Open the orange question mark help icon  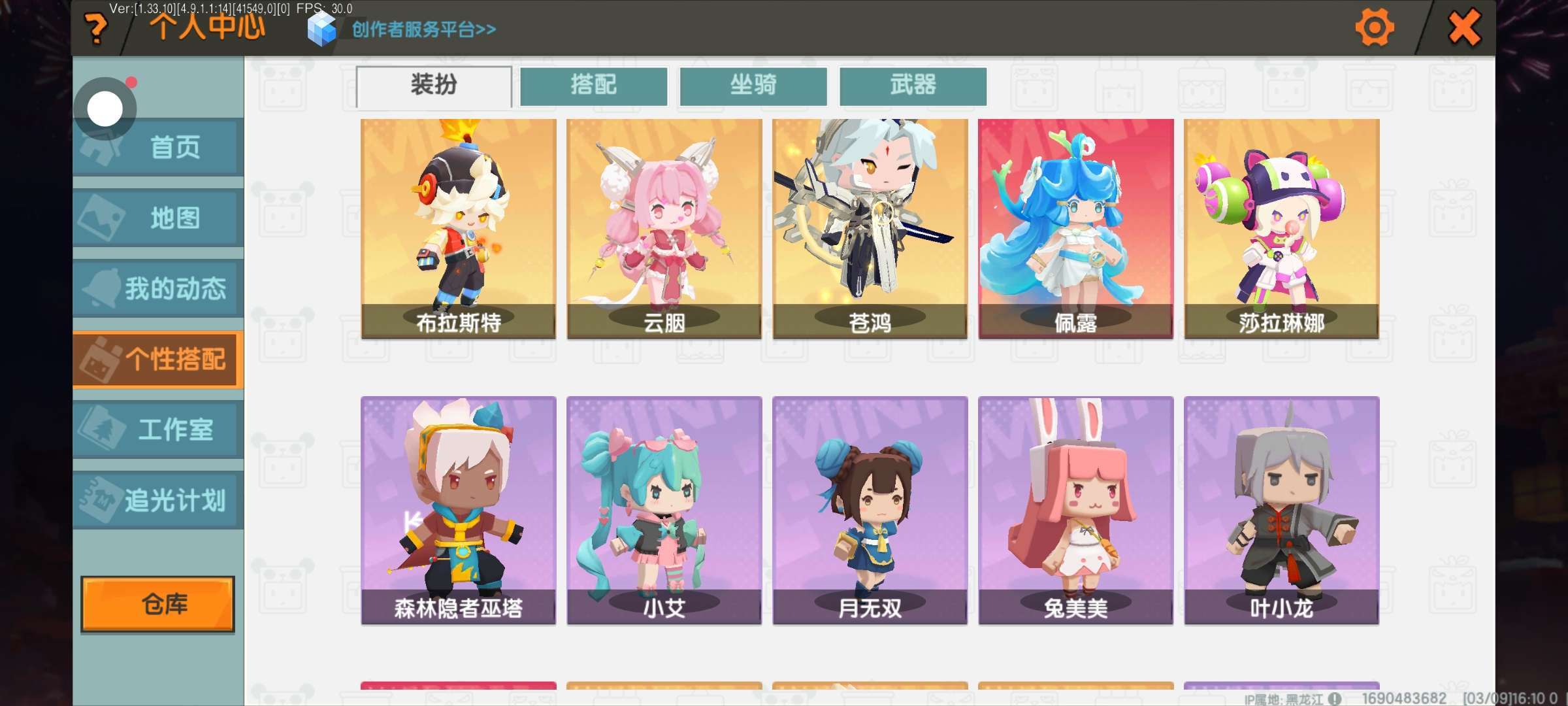(96, 29)
